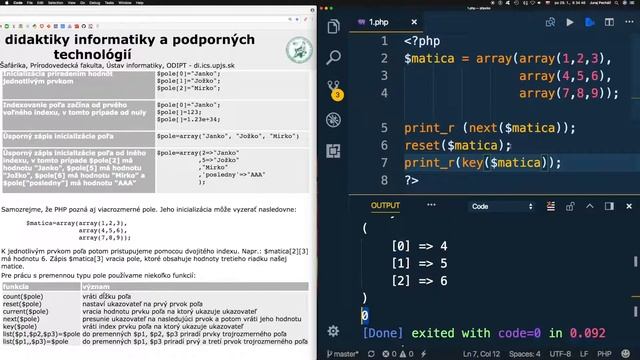Open the Explorer files view in VS Code
This screenshot has width=640, height=360.
tap(333, 27)
